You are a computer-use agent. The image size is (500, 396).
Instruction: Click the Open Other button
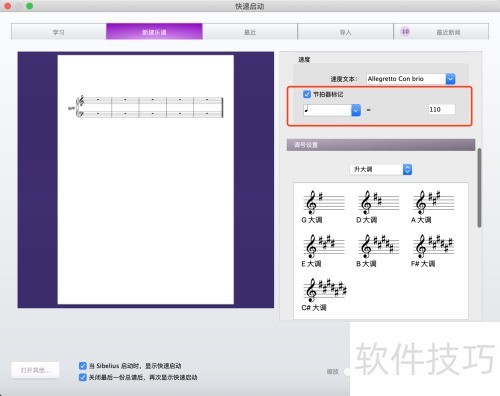pyautogui.click(x=35, y=370)
